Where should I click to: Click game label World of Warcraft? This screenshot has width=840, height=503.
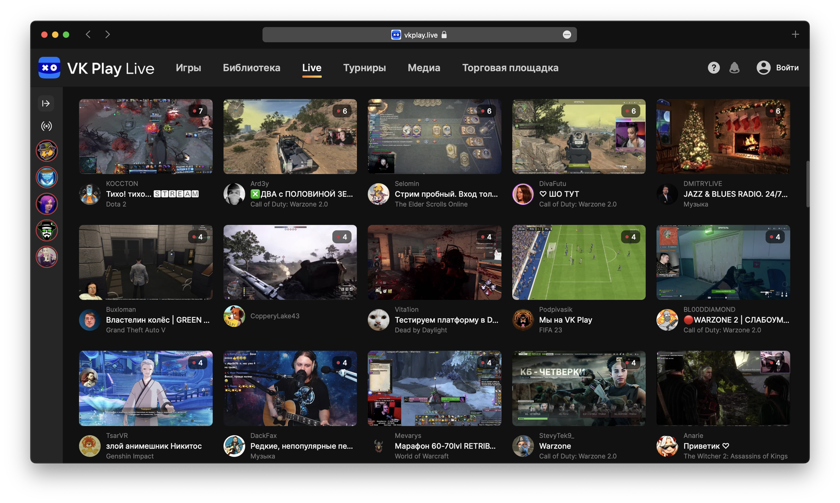(x=422, y=456)
